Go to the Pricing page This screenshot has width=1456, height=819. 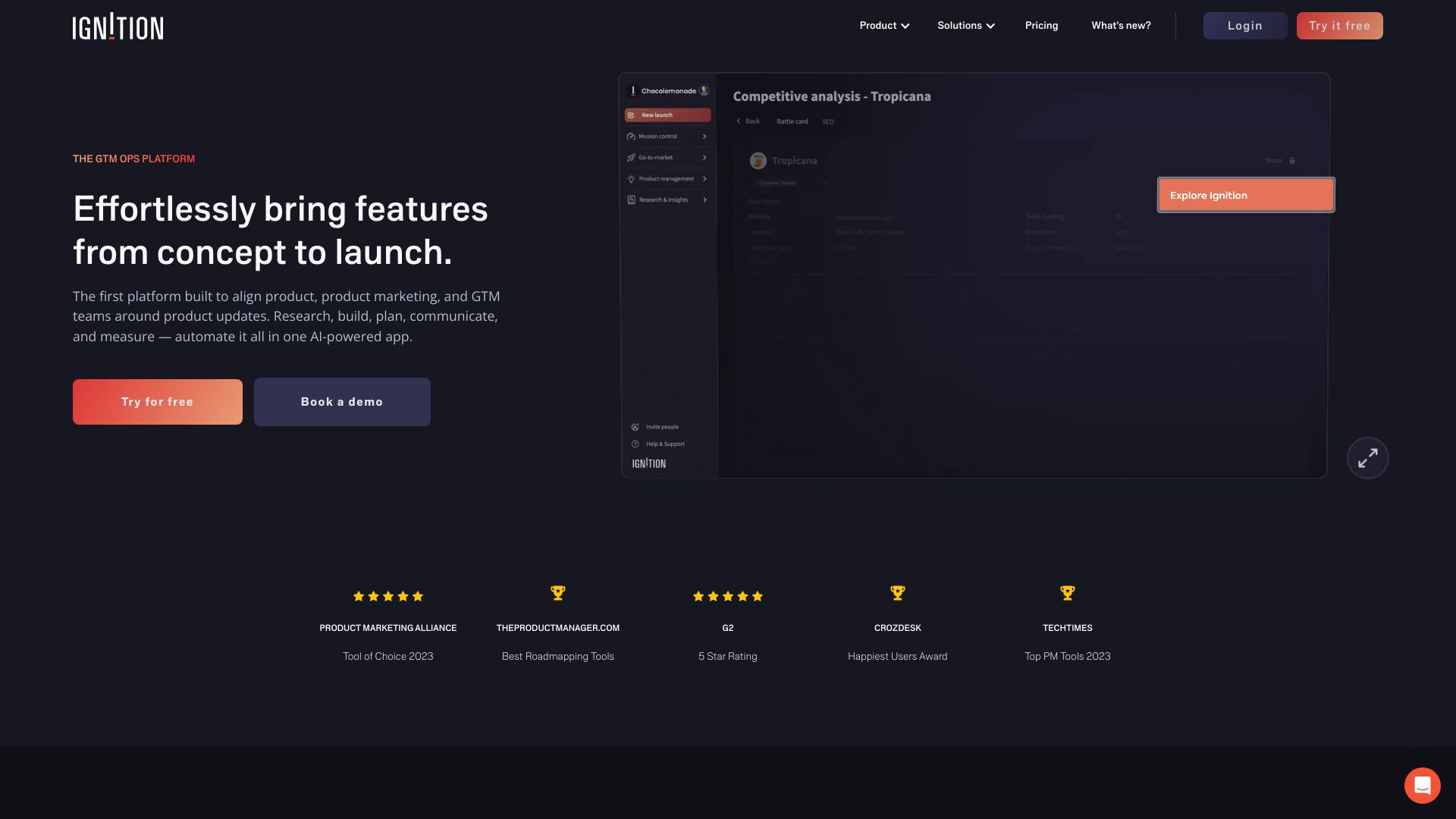click(1041, 26)
